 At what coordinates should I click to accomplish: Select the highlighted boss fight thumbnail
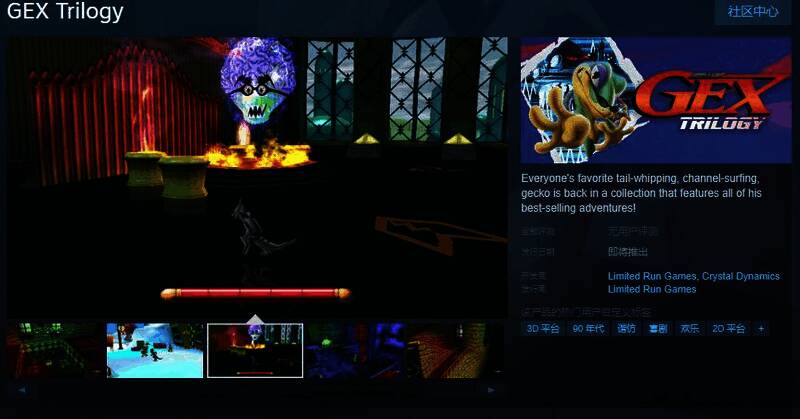coord(255,350)
